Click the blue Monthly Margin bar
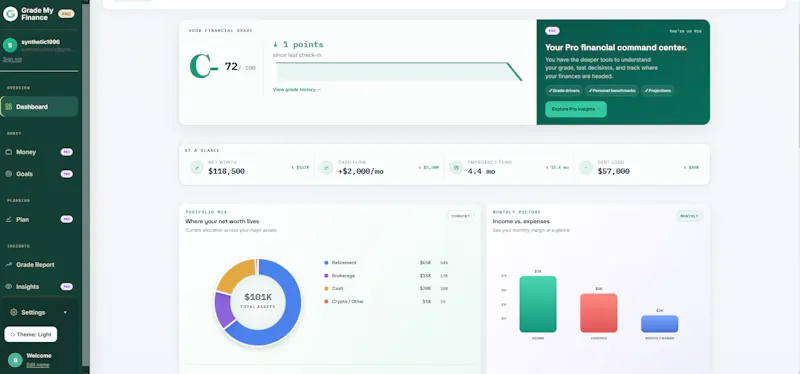 [x=659, y=324]
